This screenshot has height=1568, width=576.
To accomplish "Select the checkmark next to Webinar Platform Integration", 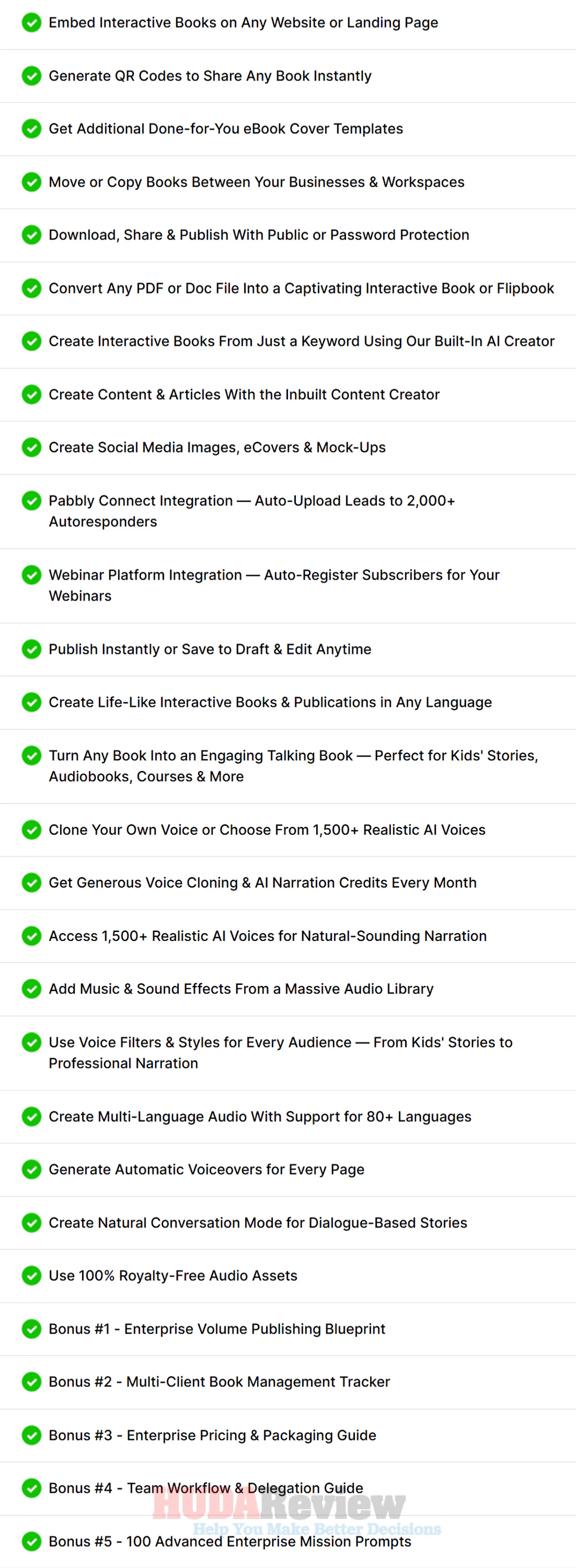I will (31, 575).
